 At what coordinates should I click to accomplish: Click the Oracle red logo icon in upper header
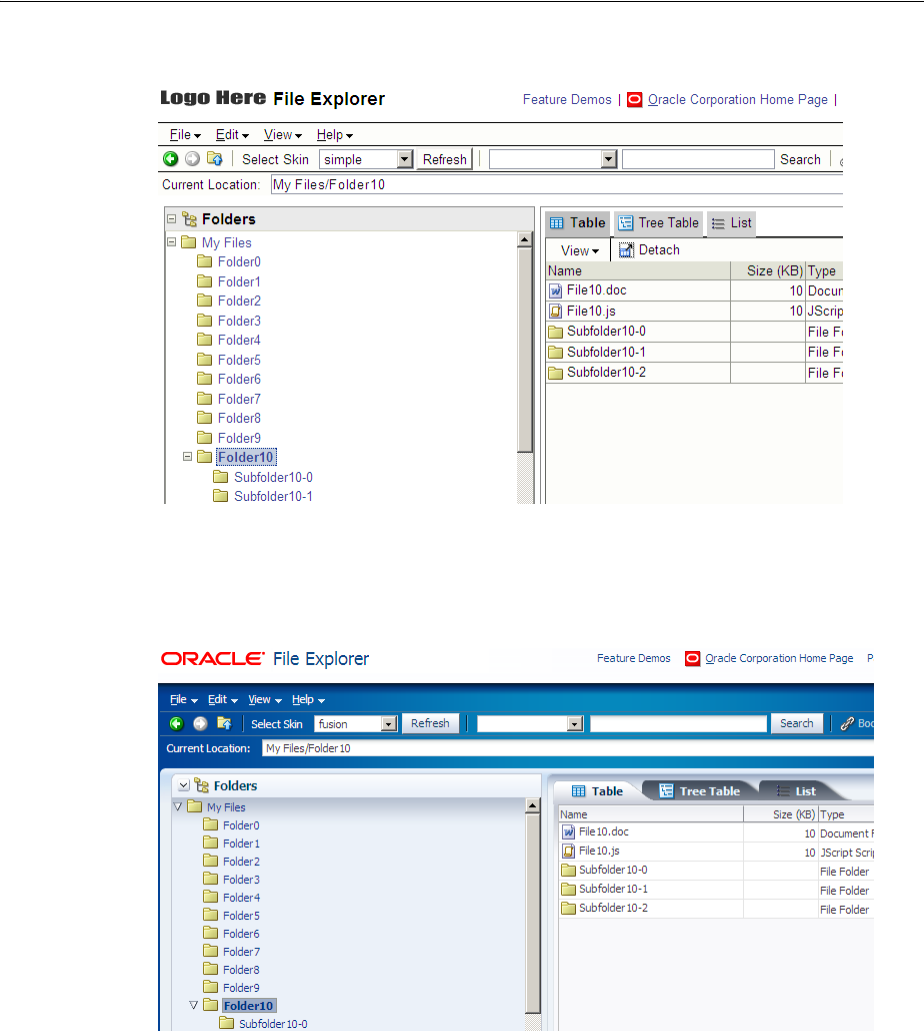tap(635, 100)
